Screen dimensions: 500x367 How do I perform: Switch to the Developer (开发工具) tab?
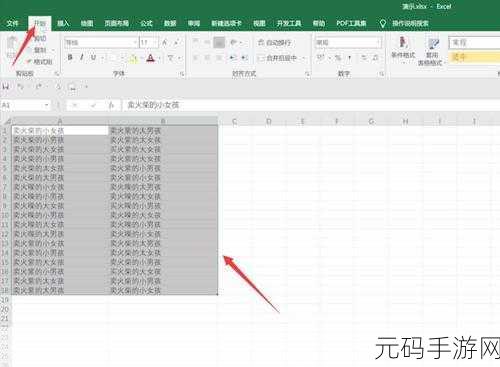pos(289,23)
